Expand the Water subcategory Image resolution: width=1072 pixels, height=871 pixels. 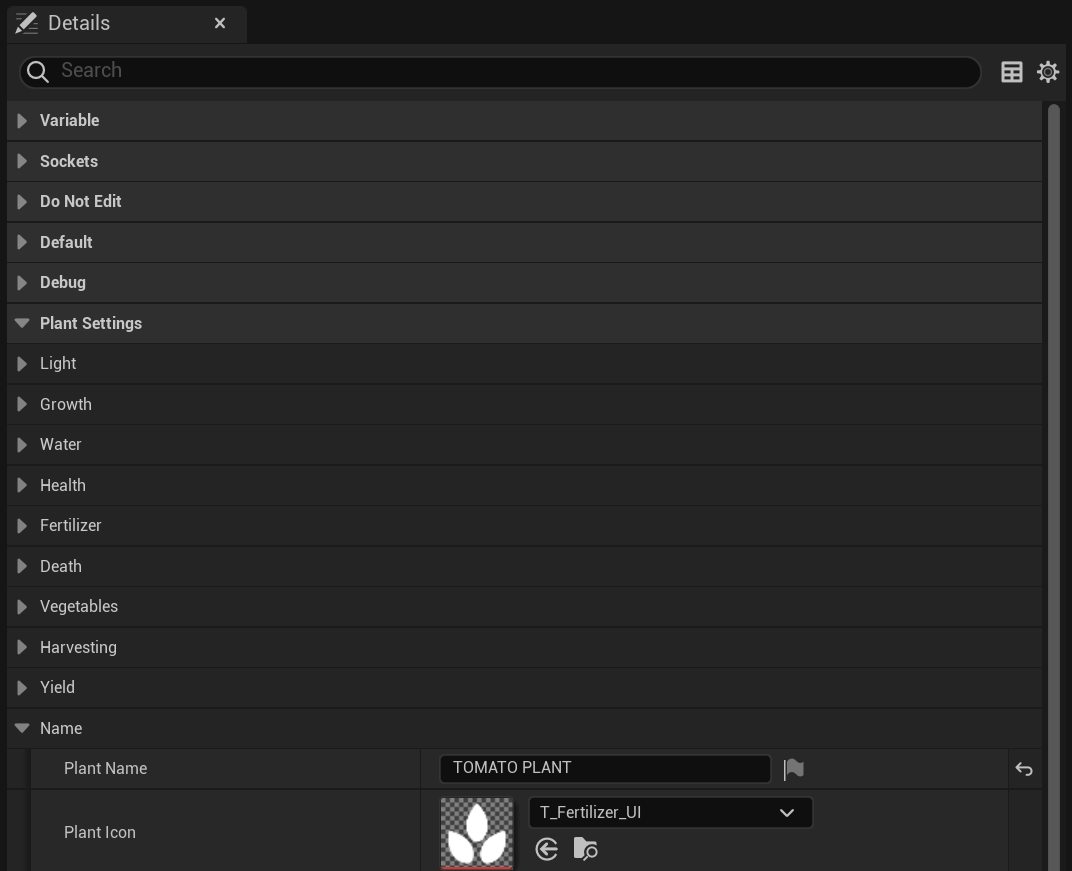pos(22,444)
